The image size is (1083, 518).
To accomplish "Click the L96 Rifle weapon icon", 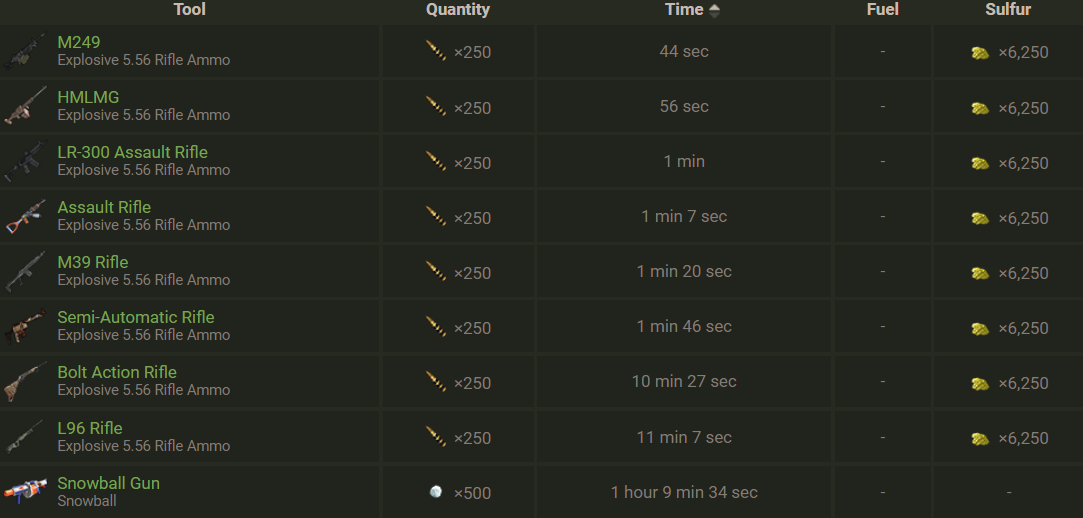I will [x=24, y=437].
